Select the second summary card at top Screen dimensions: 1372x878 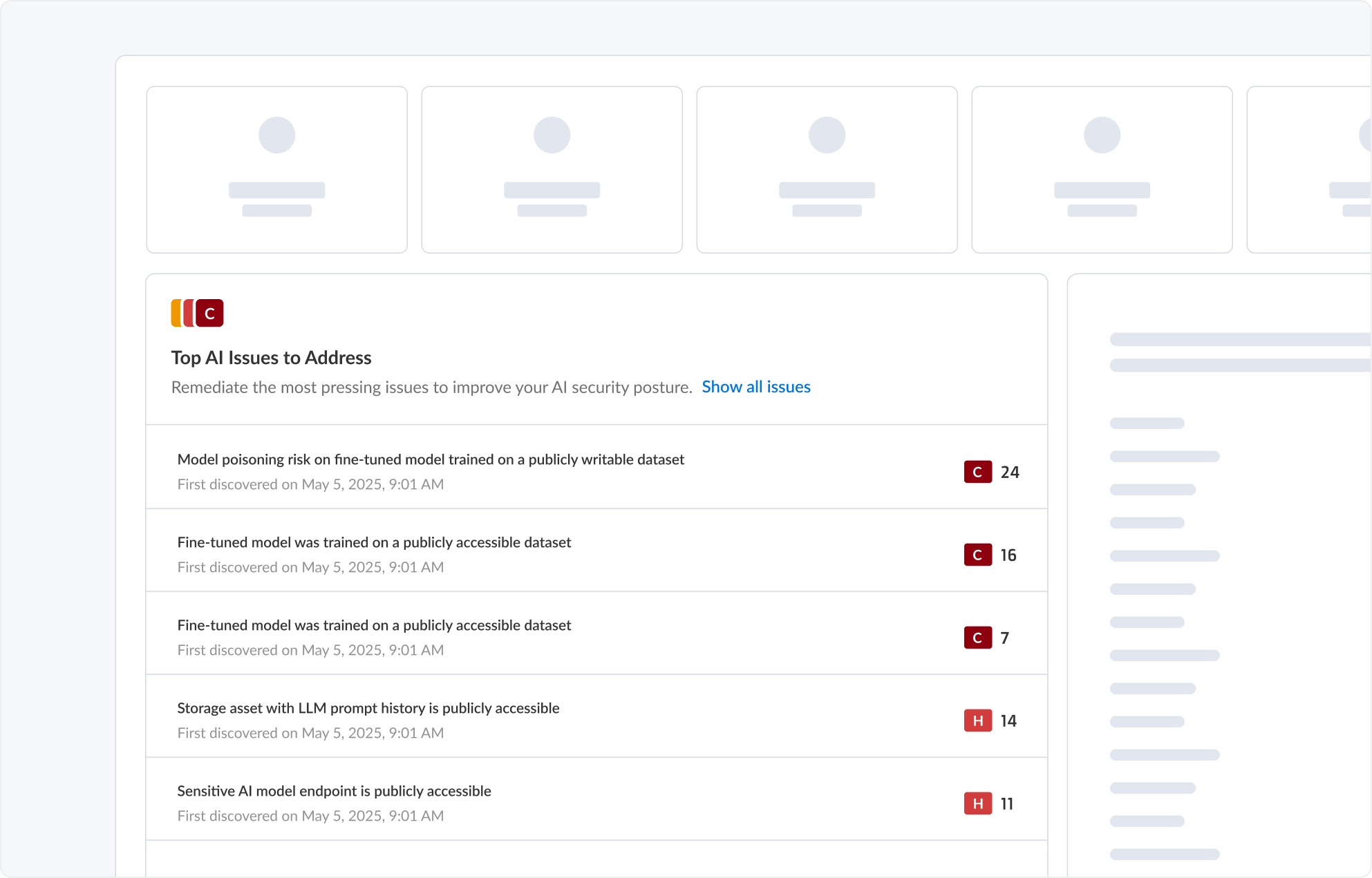(x=552, y=169)
